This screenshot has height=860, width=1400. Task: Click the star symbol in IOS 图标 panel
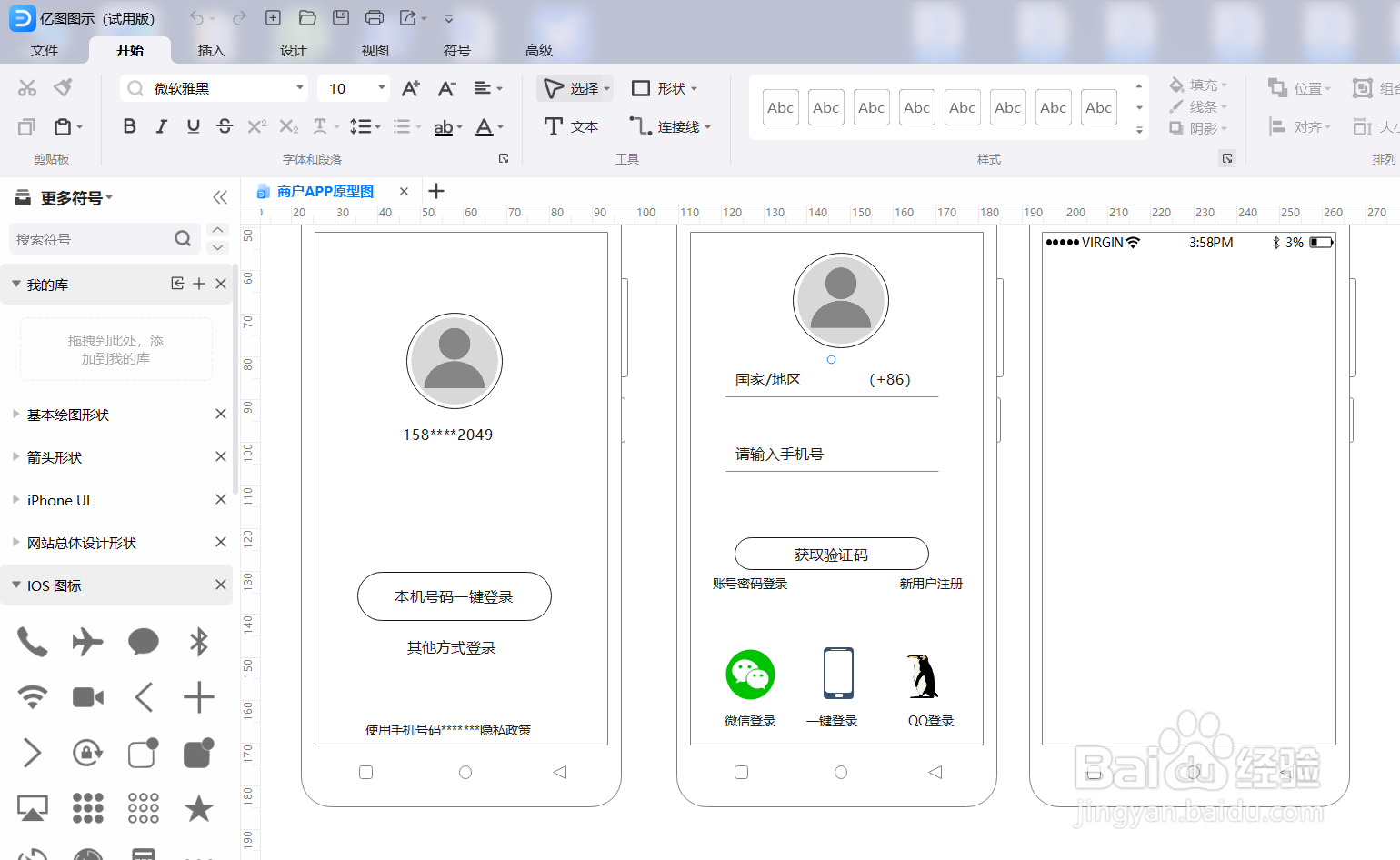[x=198, y=807]
